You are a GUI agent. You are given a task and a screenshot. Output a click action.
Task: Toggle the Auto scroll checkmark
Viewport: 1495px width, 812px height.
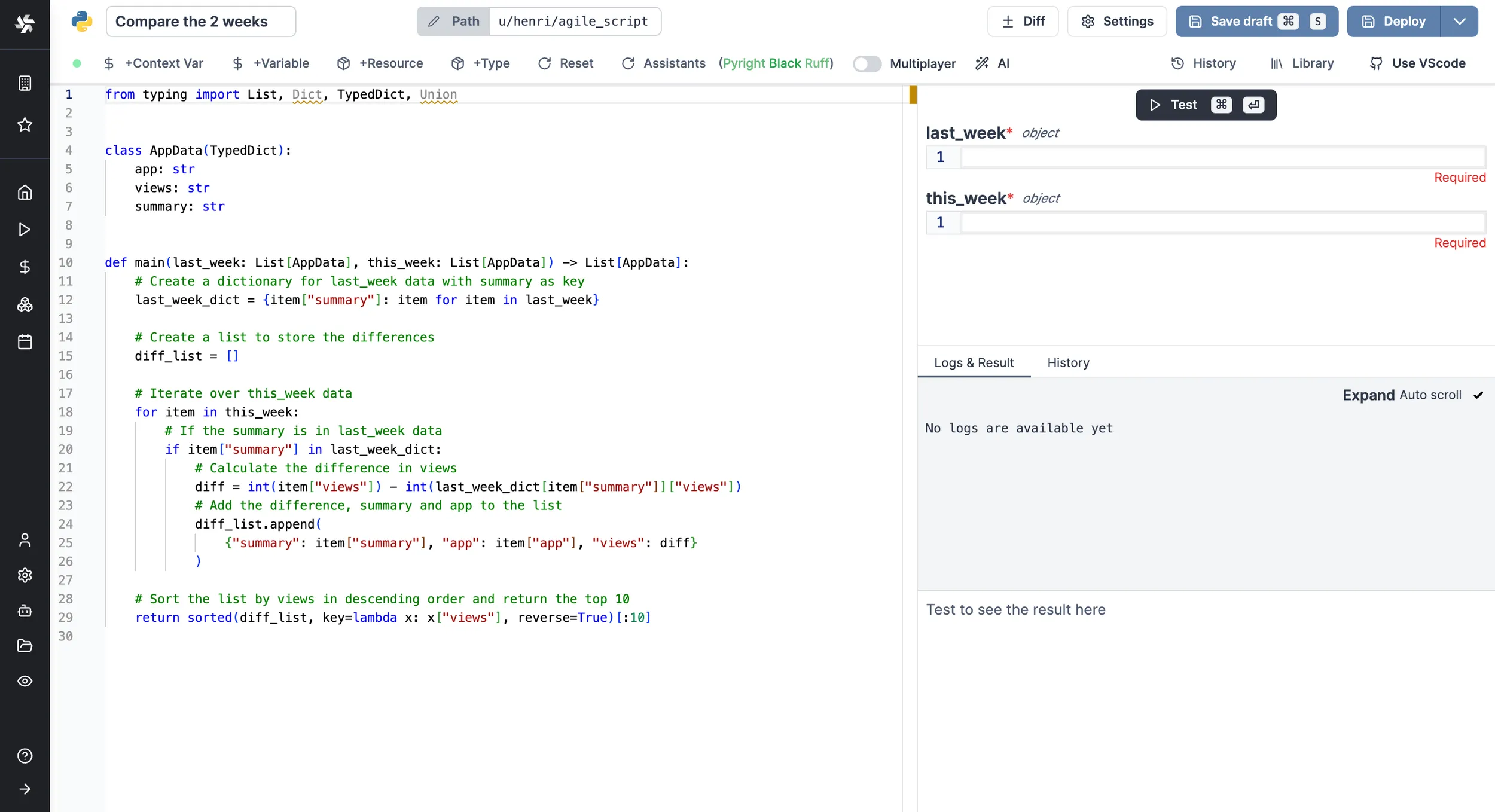click(1478, 395)
